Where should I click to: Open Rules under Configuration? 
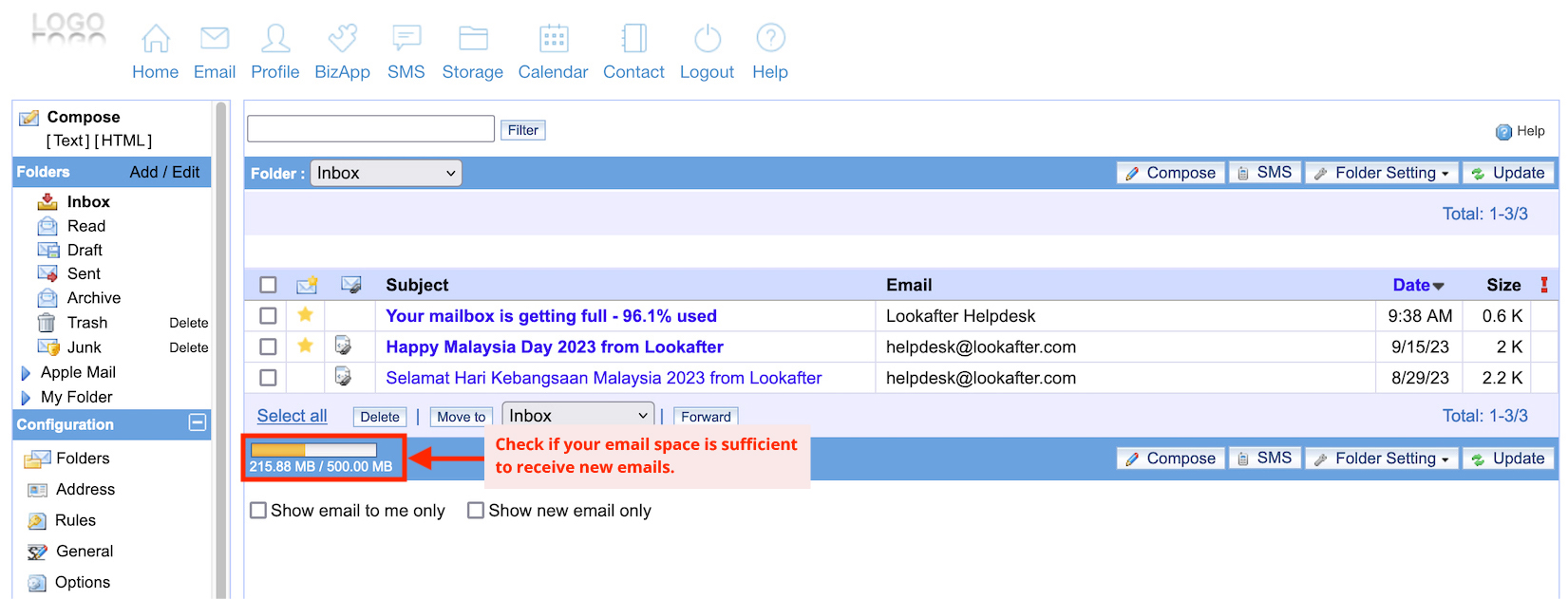pyautogui.click(x=75, y=520)
